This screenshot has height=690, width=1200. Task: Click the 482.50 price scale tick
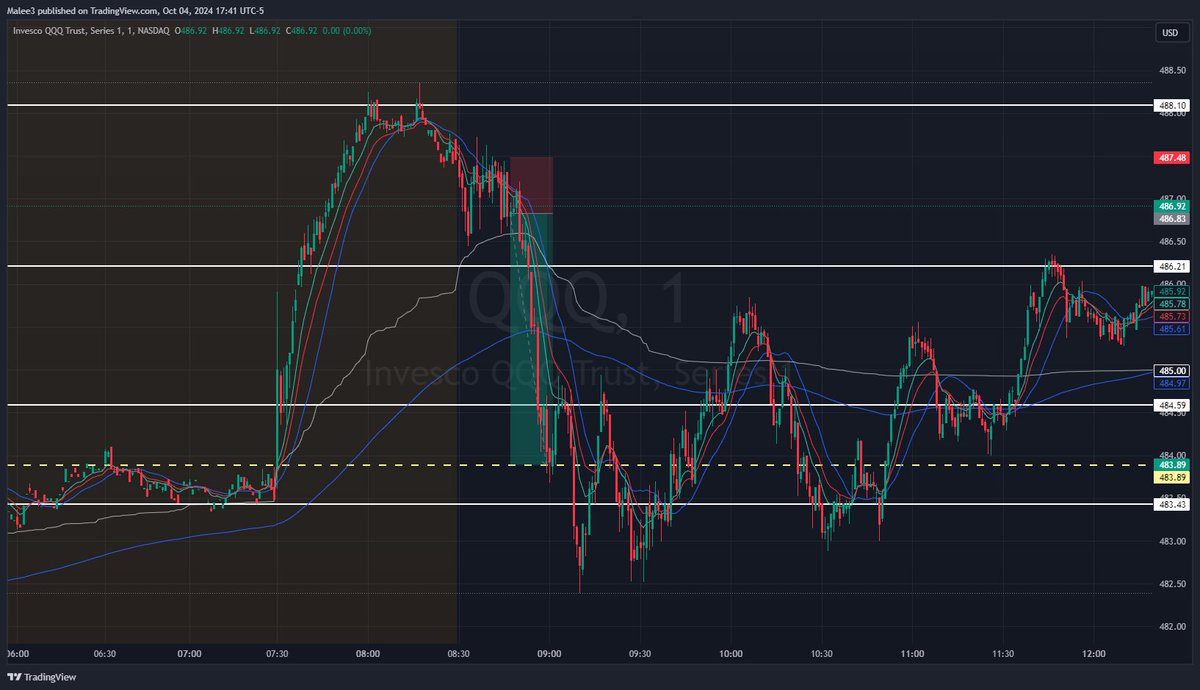point(1173,584)
